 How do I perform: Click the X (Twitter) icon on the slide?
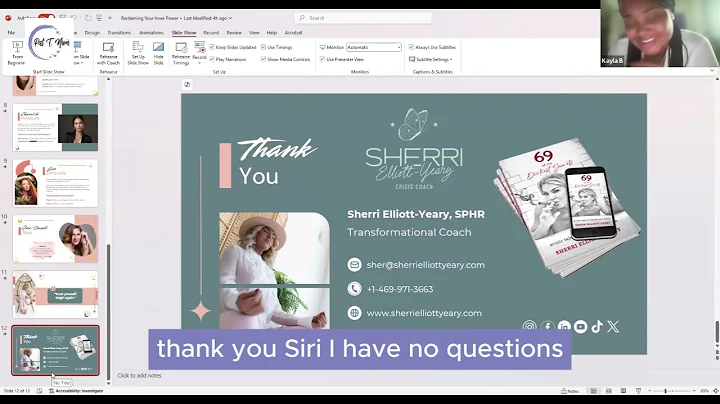(x=613, y=326)
